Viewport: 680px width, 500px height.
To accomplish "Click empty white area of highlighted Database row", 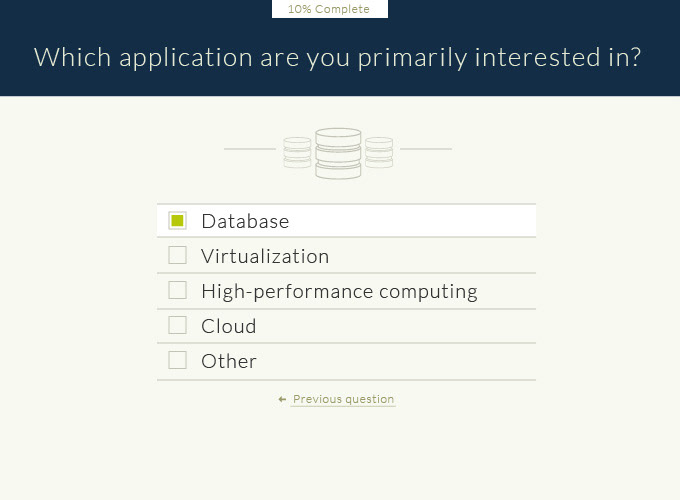I will click(x=412, y=221).
